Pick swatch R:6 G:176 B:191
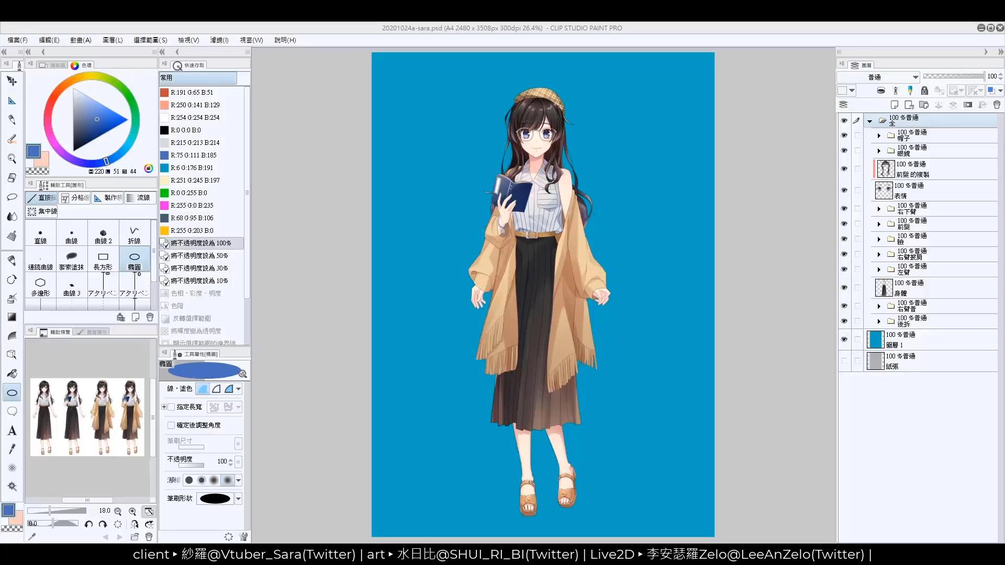 coord(201,168)
